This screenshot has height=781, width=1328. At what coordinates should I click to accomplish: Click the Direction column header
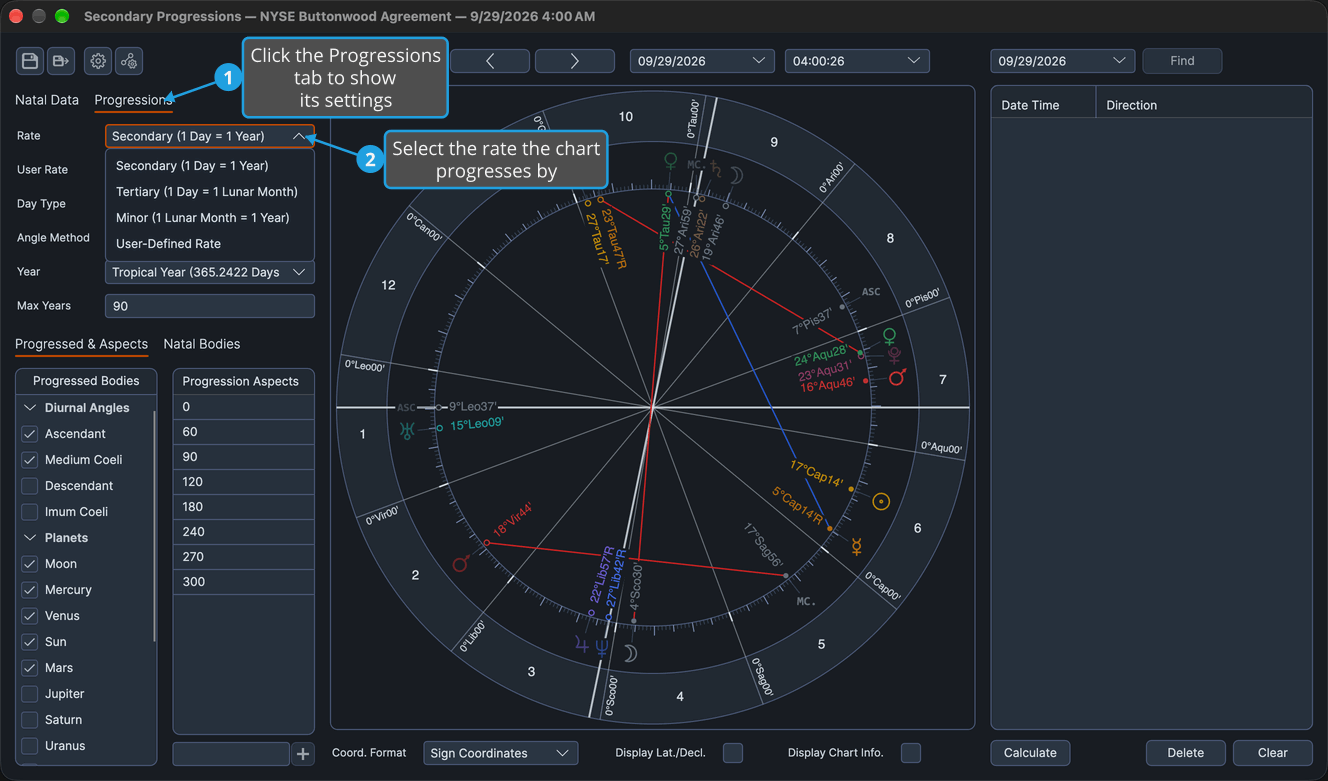tap(1203, 105)
